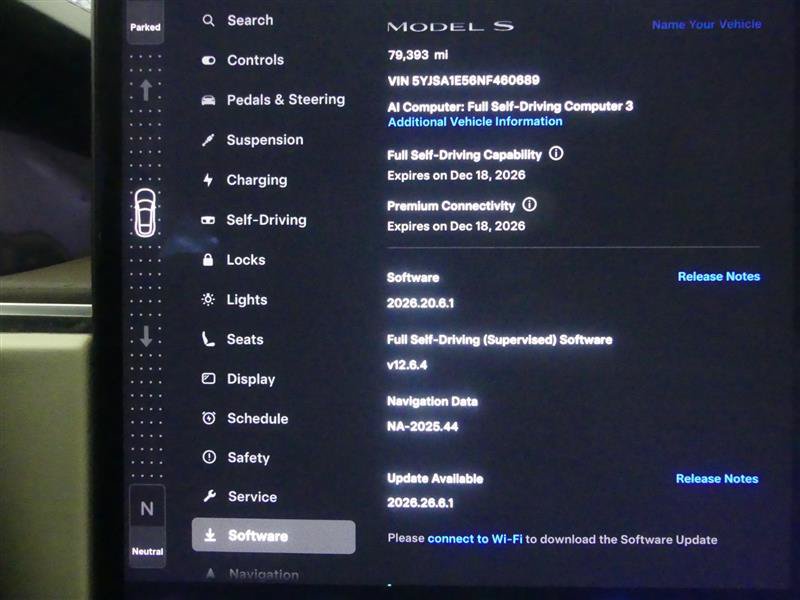This screenshot has height=600, width=800.
Task: Tap the FSD version v12.6.4
Action: pyautogui.click(x=407, y=365)
